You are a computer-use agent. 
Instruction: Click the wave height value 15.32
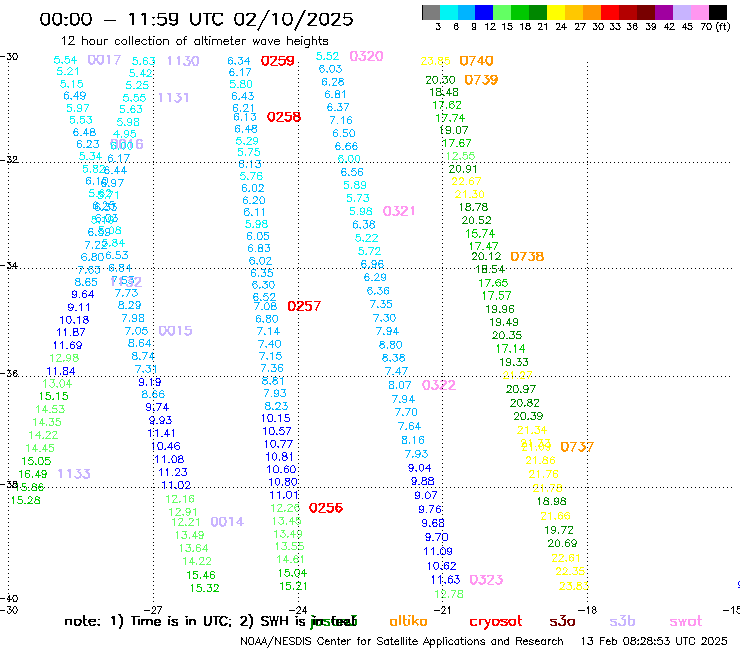click(x=204, y=588)
